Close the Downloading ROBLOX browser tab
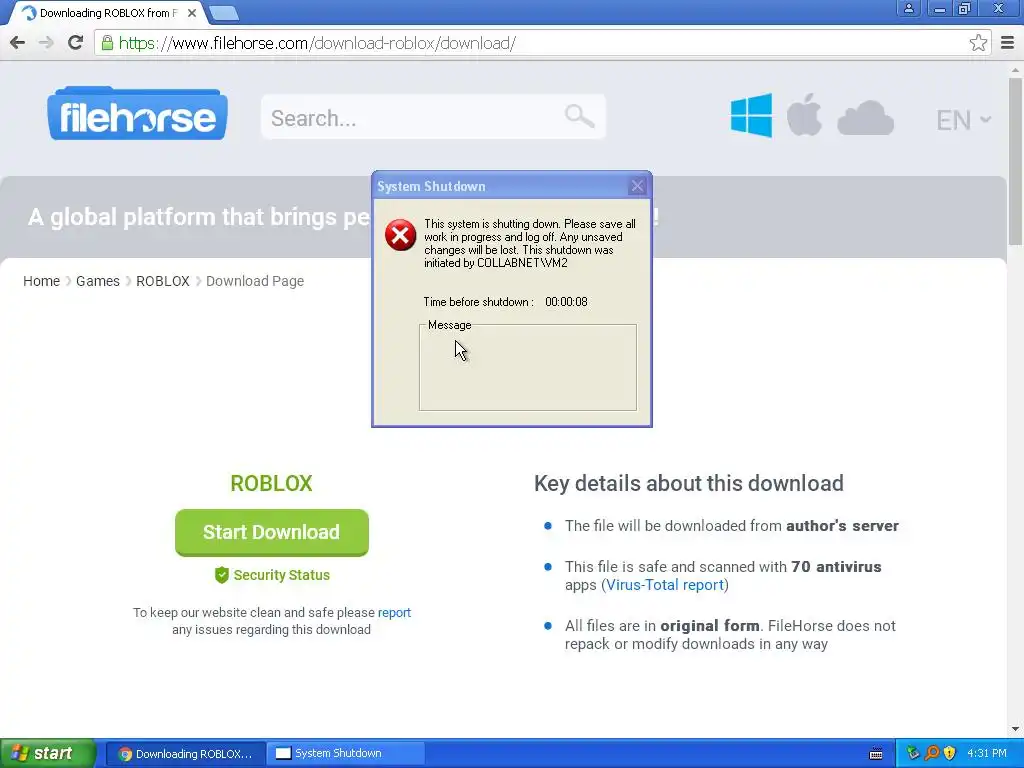 click(192, 12)
